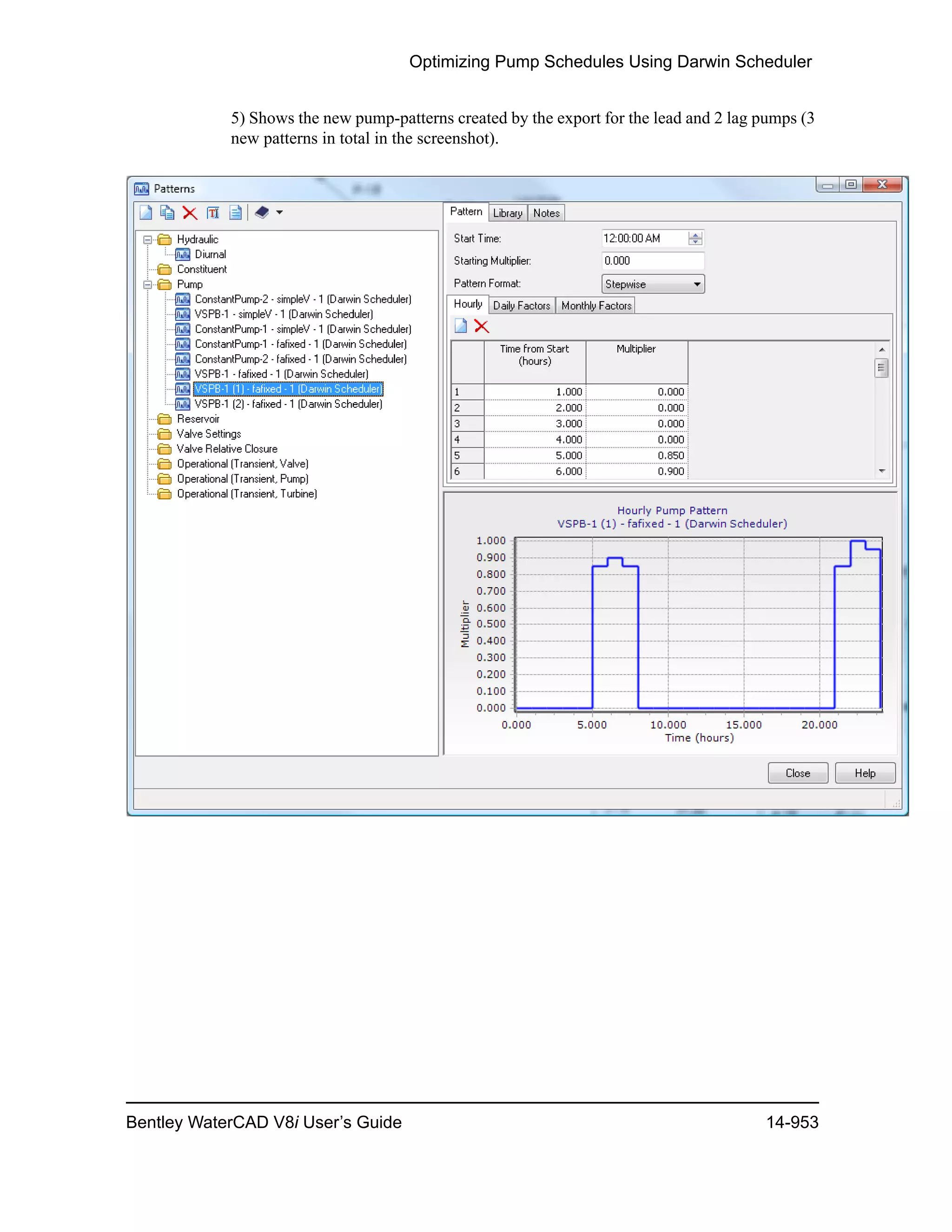Click the Multiplier column header
The width and height of the screenshot is (952, 1232).
tap(637, 362)
